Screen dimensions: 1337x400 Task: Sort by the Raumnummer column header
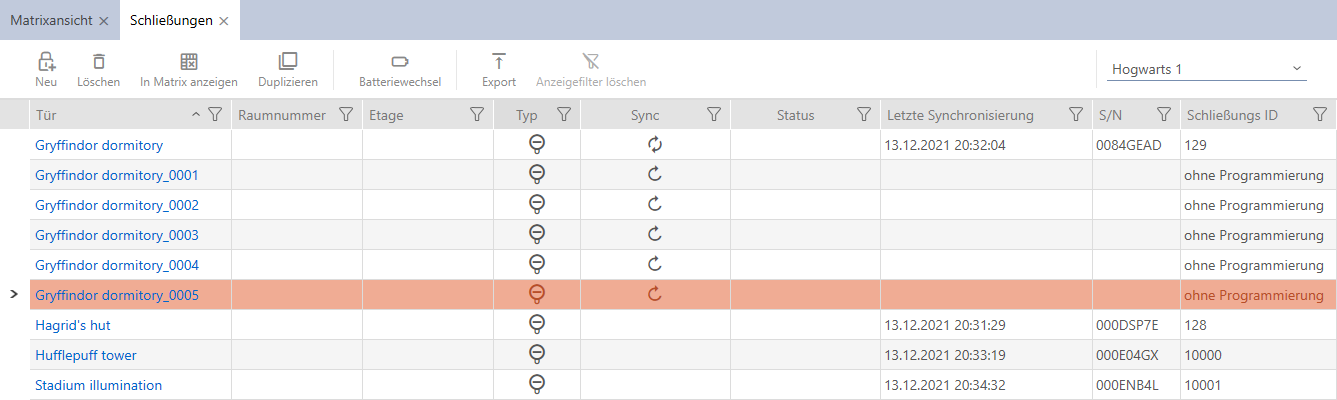(282, 115)
